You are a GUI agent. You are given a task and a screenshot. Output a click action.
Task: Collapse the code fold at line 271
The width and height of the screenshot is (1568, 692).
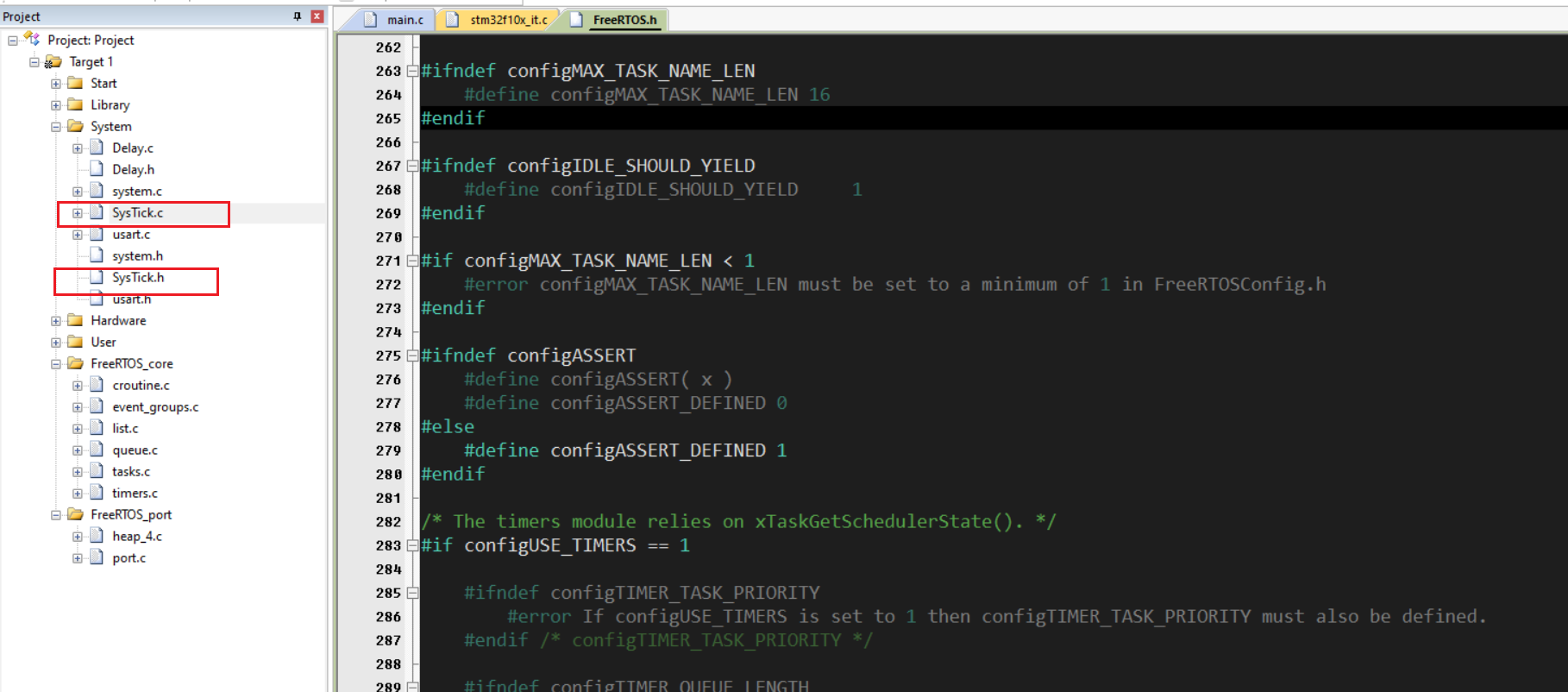[x=412, y=261]
